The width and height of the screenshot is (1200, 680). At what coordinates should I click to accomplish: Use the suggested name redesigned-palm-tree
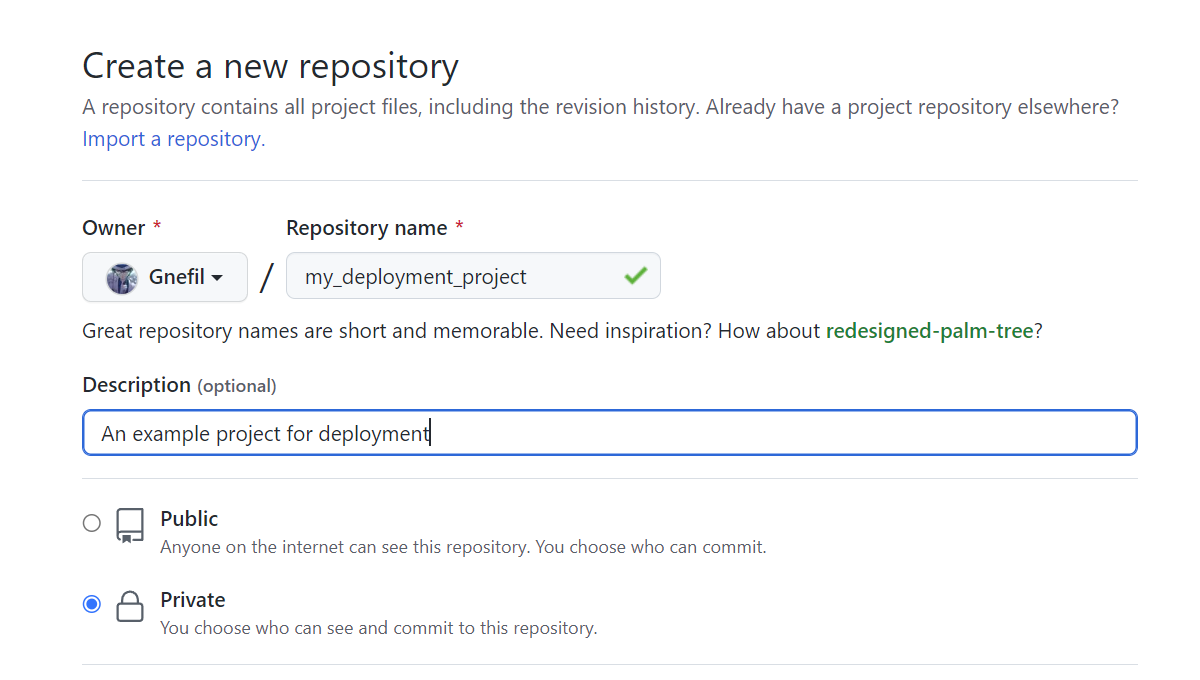(x=929, y=331)
